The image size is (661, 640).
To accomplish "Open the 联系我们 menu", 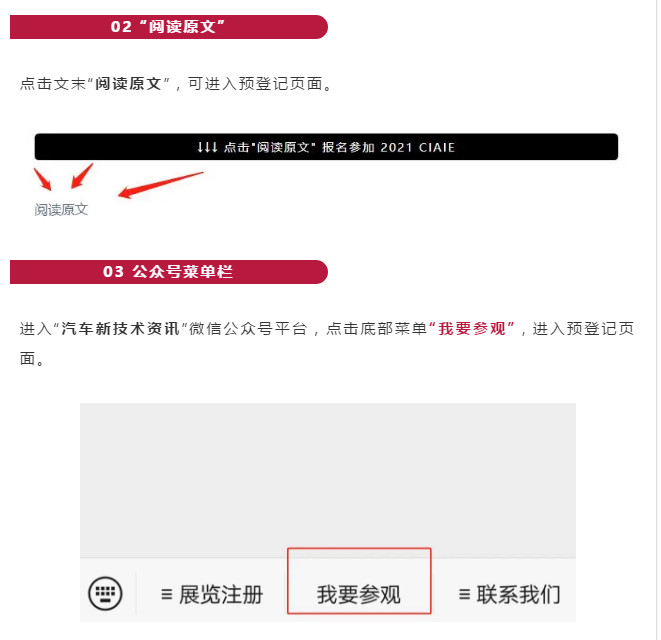I will tap(509, 594).
